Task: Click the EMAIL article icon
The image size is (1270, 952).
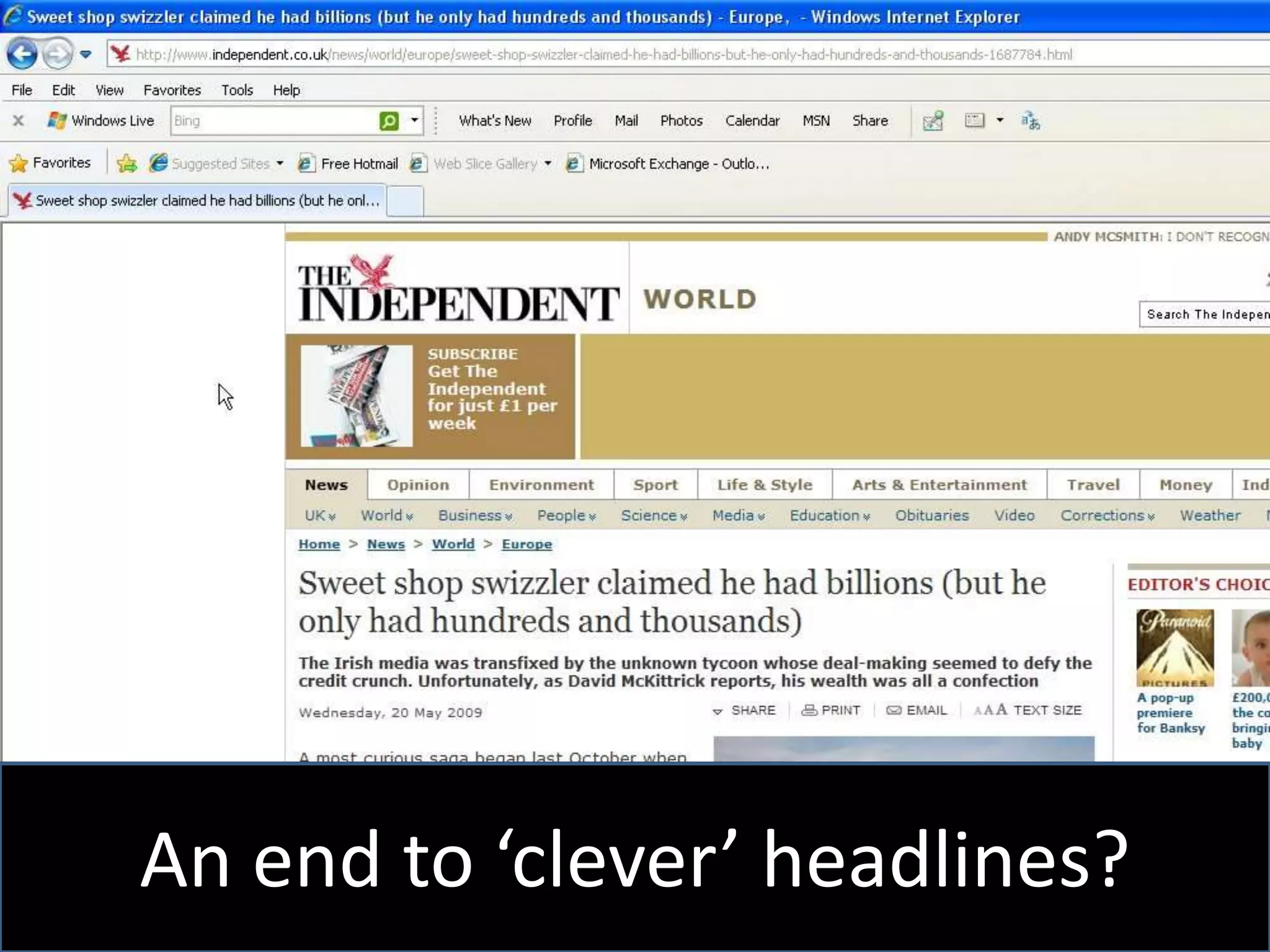Action: (917, 710)
